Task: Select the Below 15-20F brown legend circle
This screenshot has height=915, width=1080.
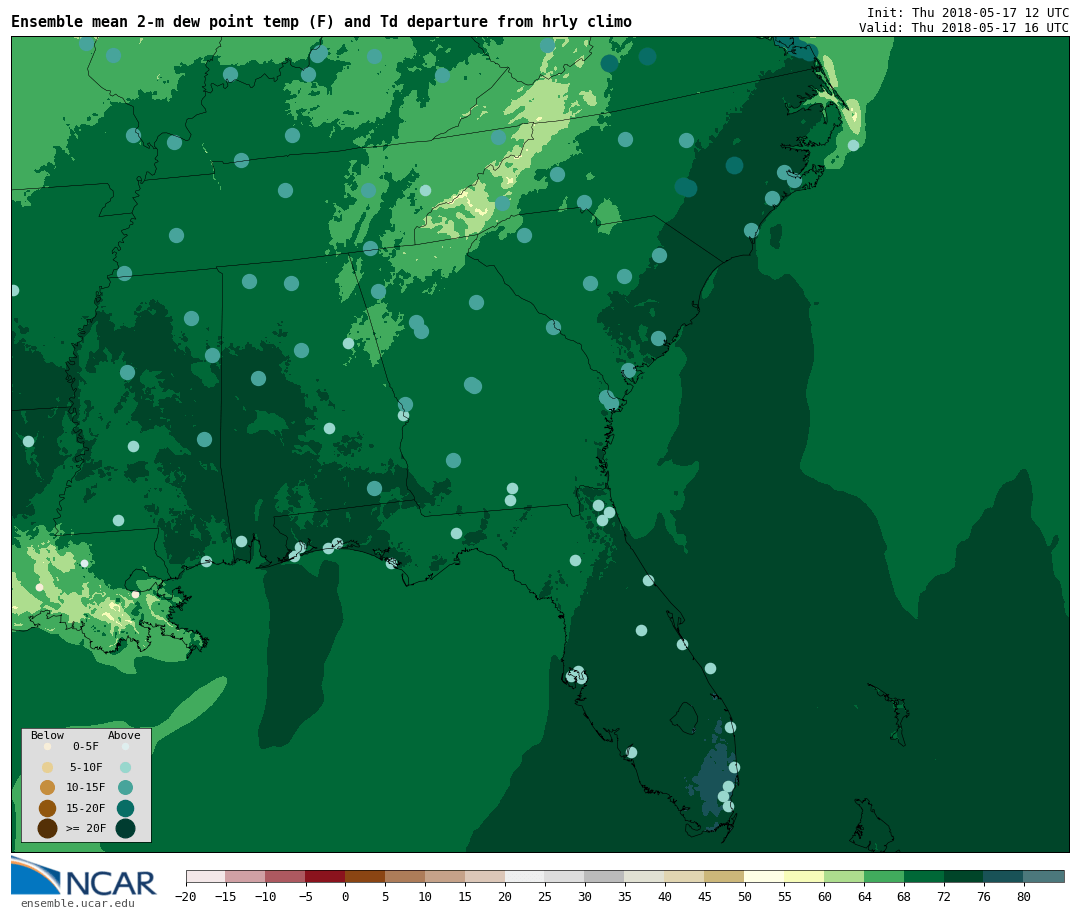Action: 48,808
